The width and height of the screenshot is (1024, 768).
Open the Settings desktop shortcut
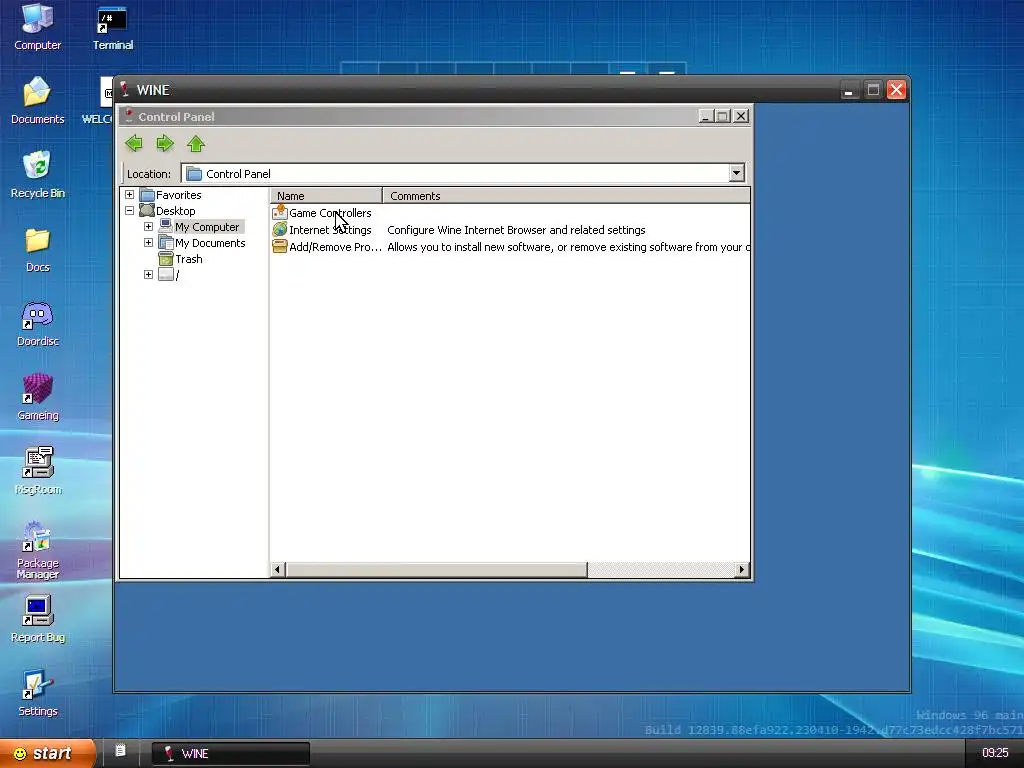point(37,694)
